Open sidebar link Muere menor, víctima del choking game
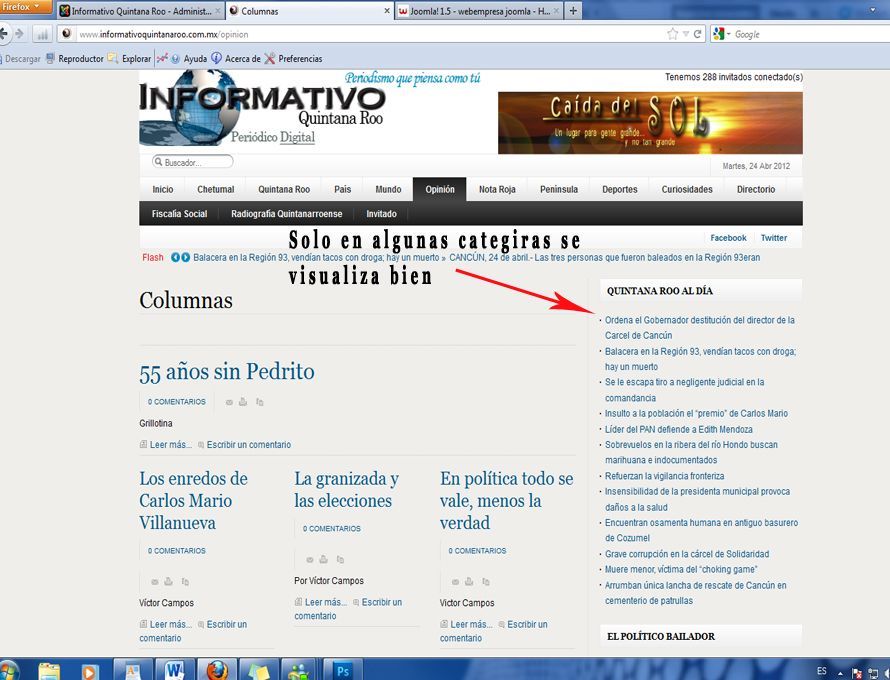 pos(681,569)
